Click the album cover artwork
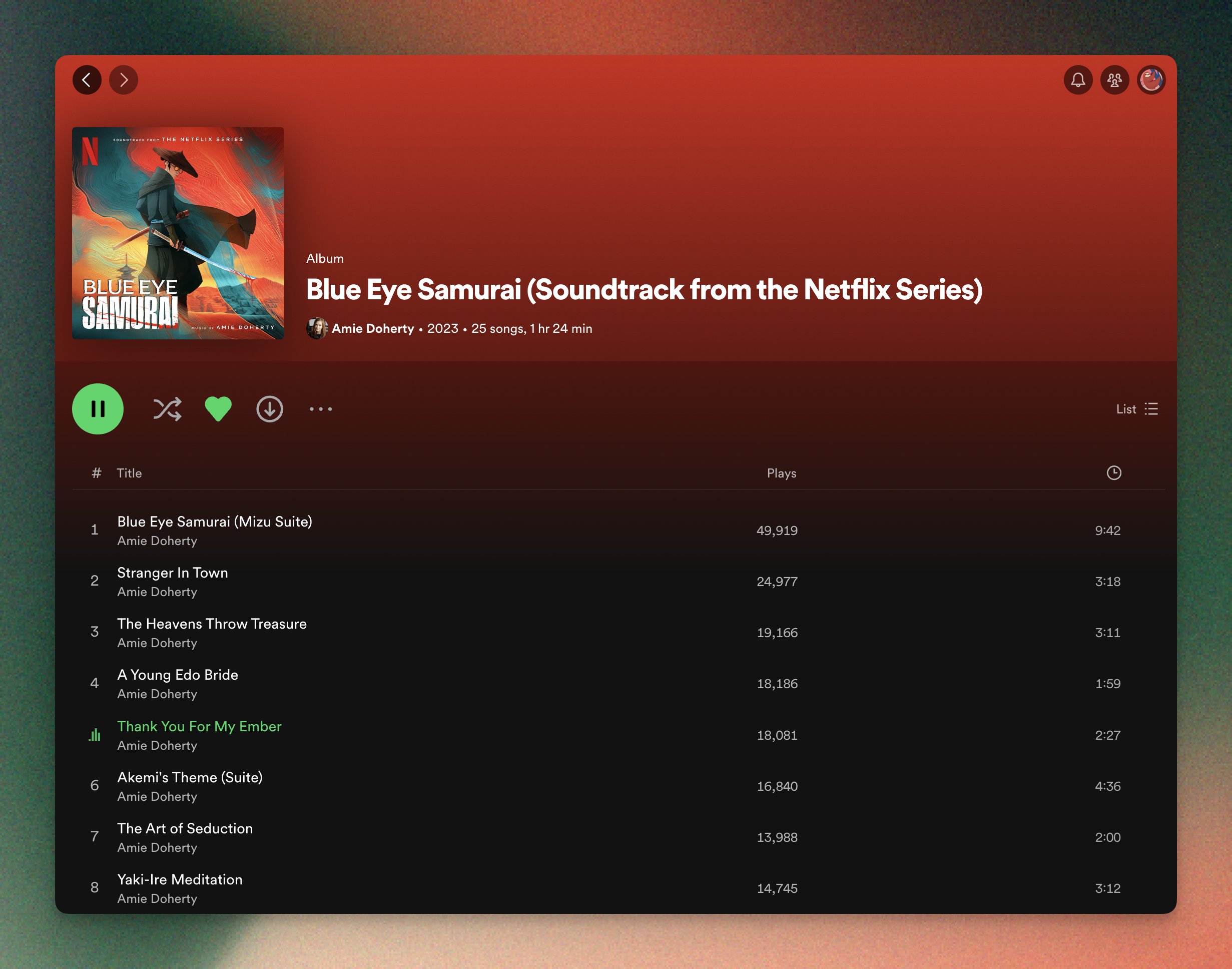Screen dimensions: 1232x969 tap(178, 233)
